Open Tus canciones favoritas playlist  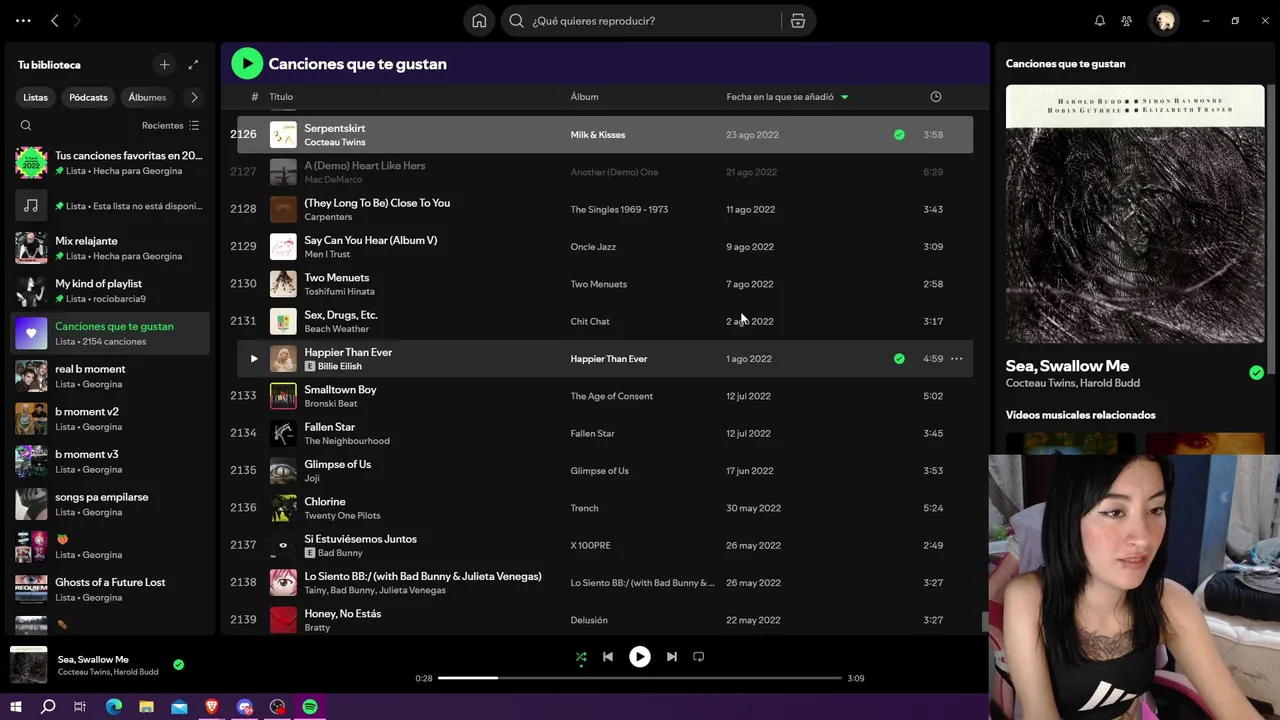[x=110, y=163]
